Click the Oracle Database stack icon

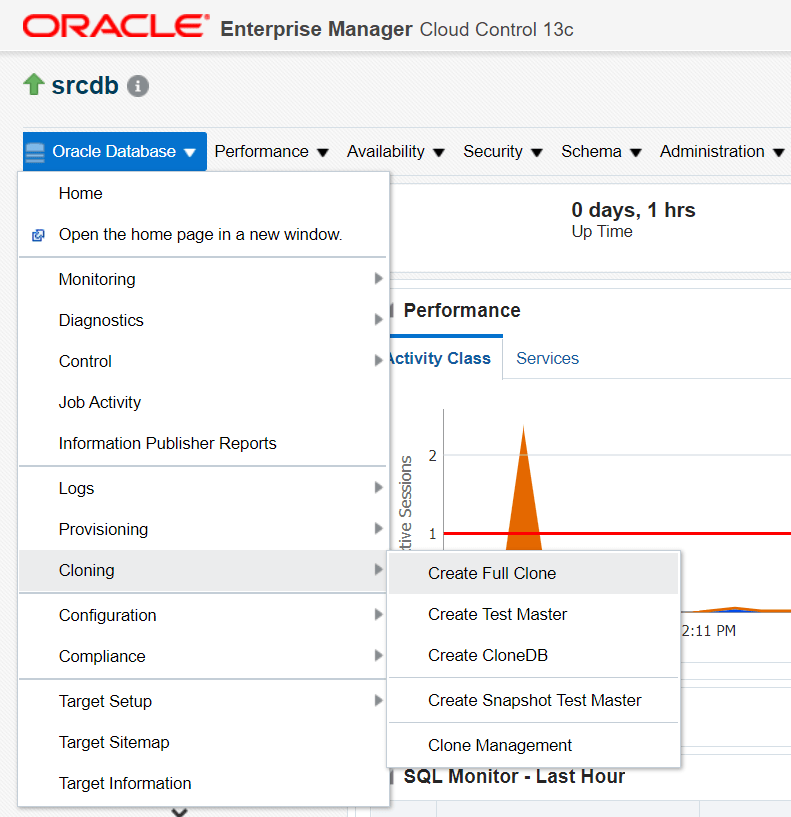(35, 152)
